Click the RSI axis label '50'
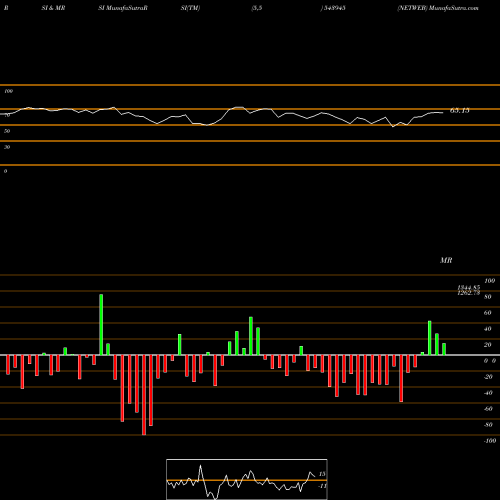The height and width of the screenshot is (500, 500). [x=7, y=131]
